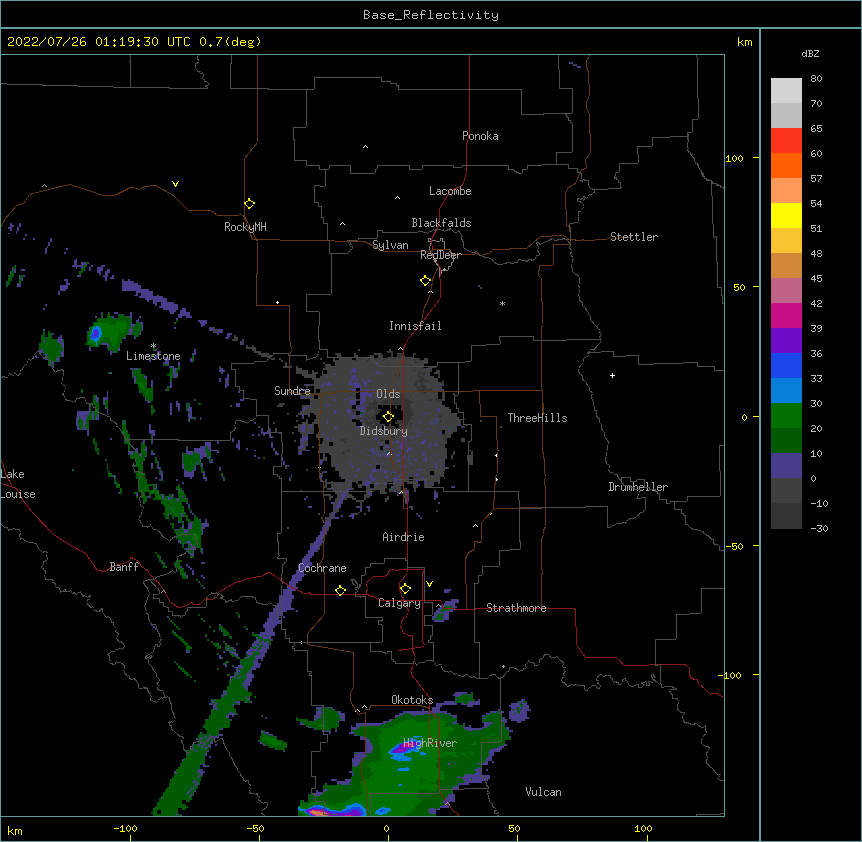The image size is (862, 842).
Task: Click the dBZ legend heading
Action: pos(810,53)
